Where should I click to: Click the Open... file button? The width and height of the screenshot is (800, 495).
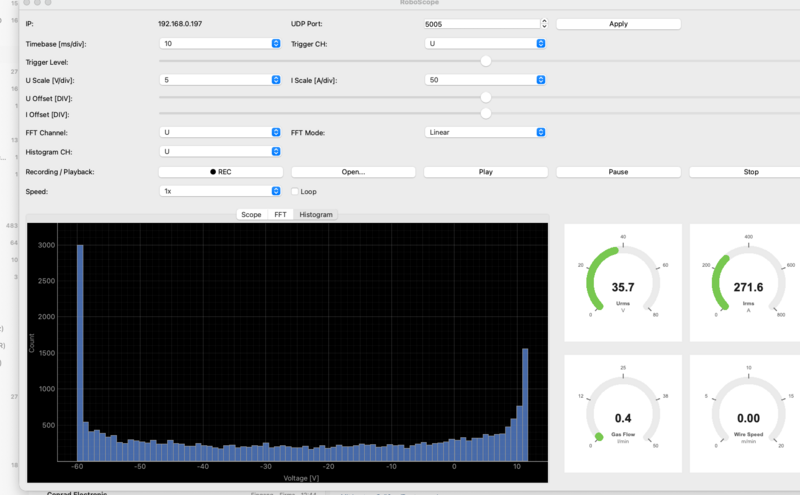coord(353,172)
